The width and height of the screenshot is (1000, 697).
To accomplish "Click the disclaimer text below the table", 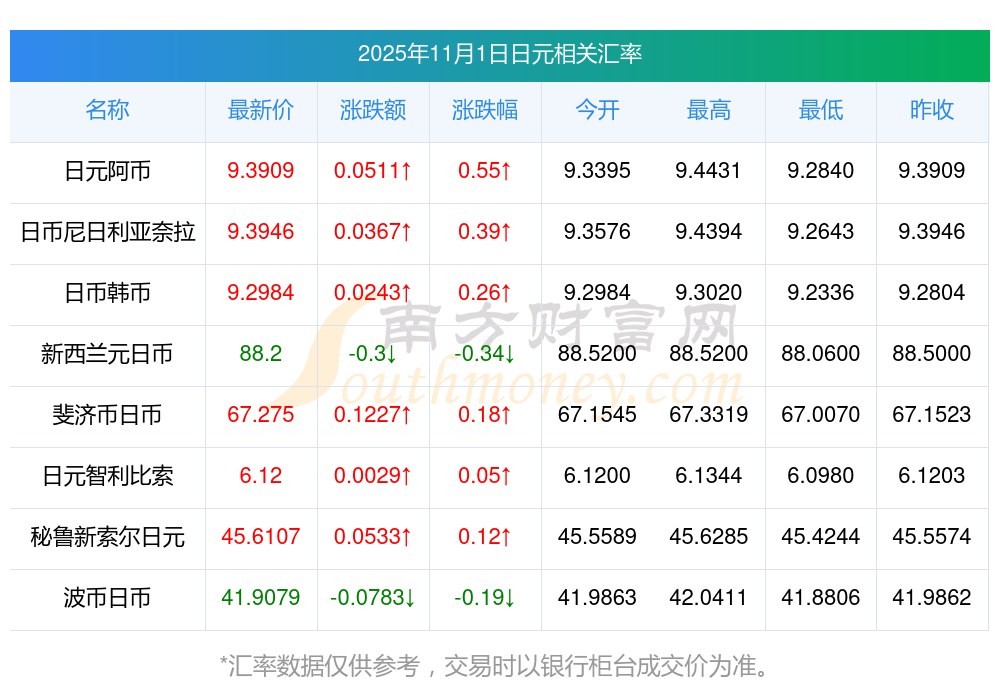I will click(x=500, y=665).
